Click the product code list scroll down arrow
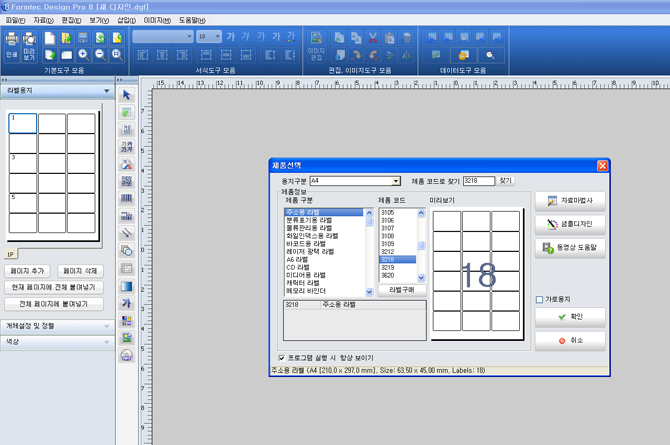 [421, 278]
